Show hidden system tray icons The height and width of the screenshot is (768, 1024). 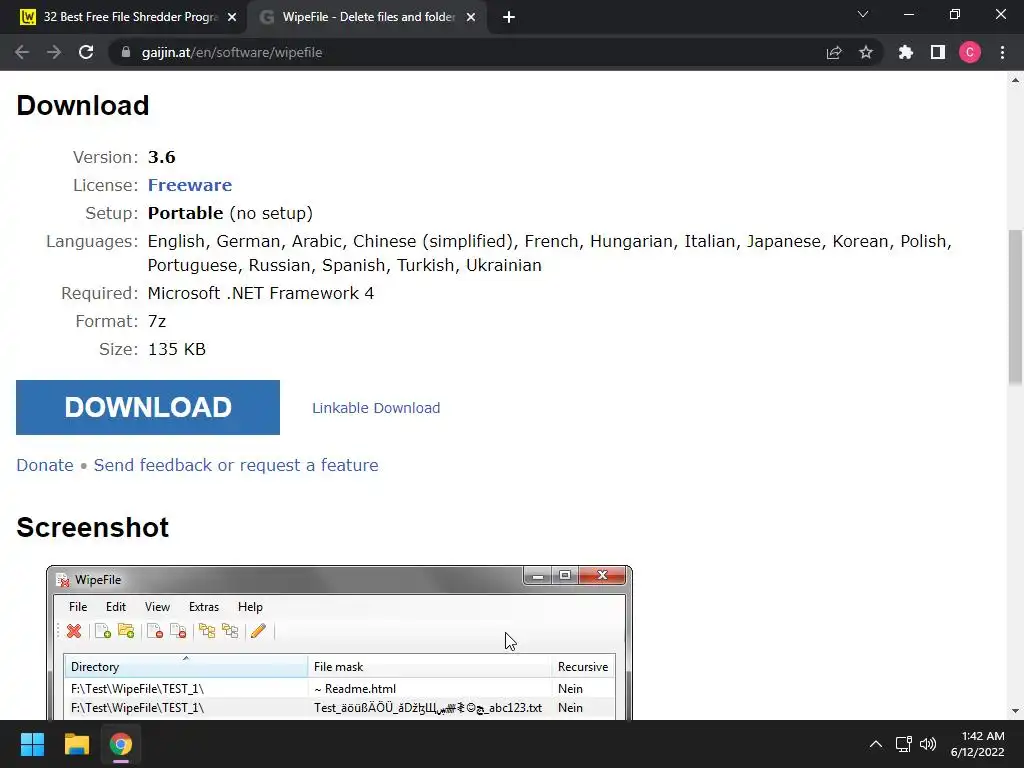tap(876, 744)
